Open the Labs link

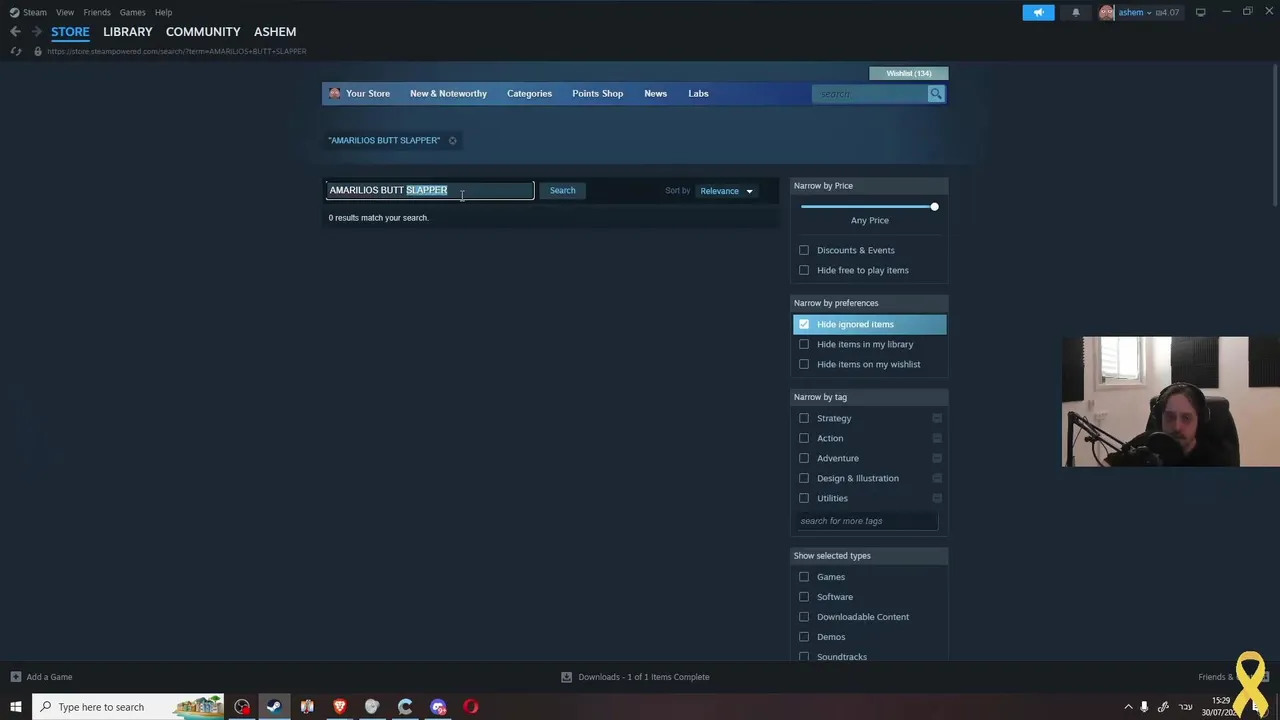coord(698,94)
